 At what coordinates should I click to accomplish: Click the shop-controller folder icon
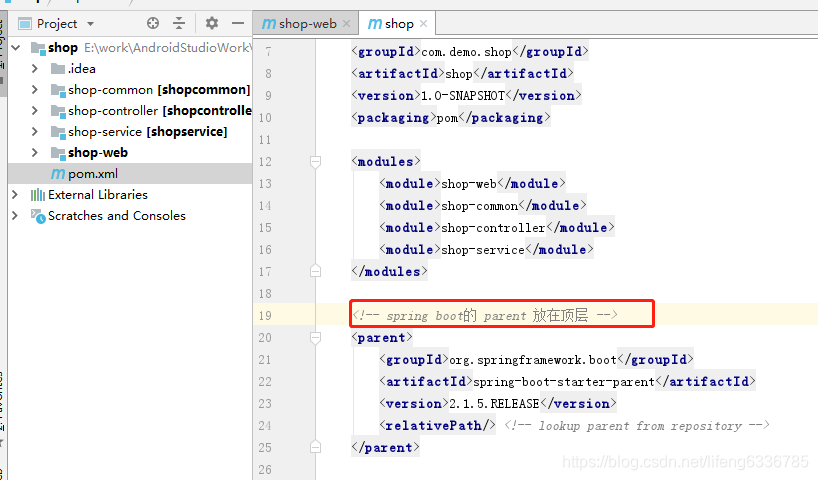point(58,111)
